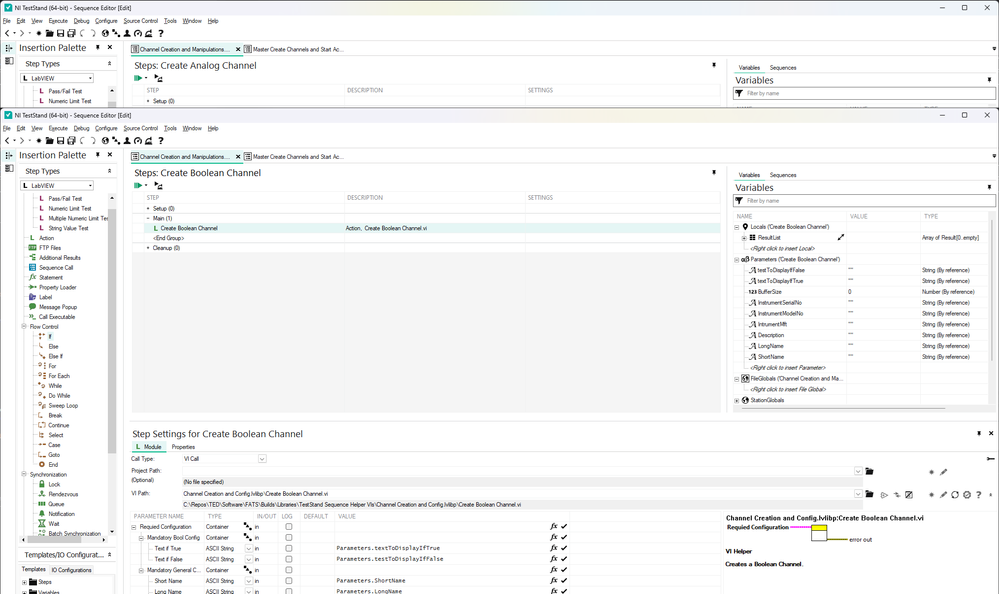Screen dimensions: 999x594
Task: Choose the Statement step in palette
Action: pos(51,278)
